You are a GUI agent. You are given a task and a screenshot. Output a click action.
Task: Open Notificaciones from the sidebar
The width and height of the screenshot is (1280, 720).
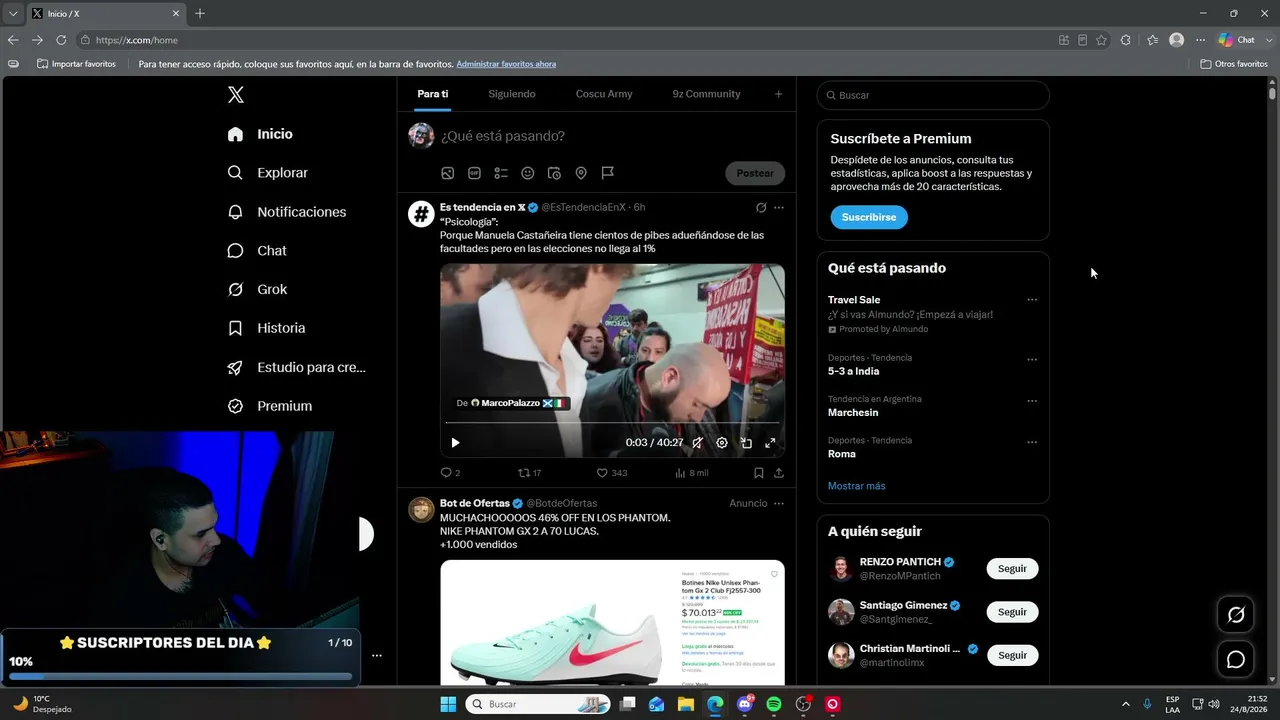pyautogui.click(x=287, y=212)
